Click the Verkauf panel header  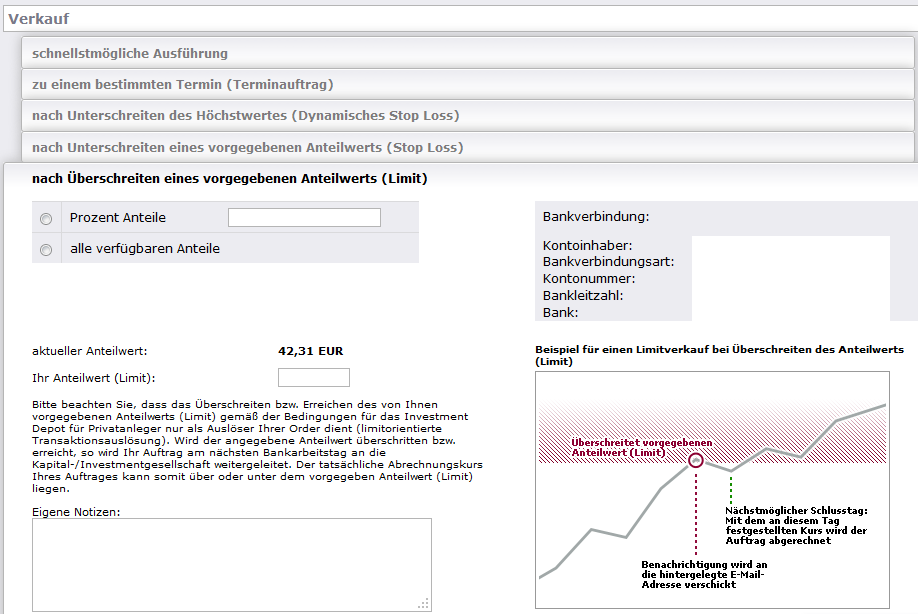(460, 19)
